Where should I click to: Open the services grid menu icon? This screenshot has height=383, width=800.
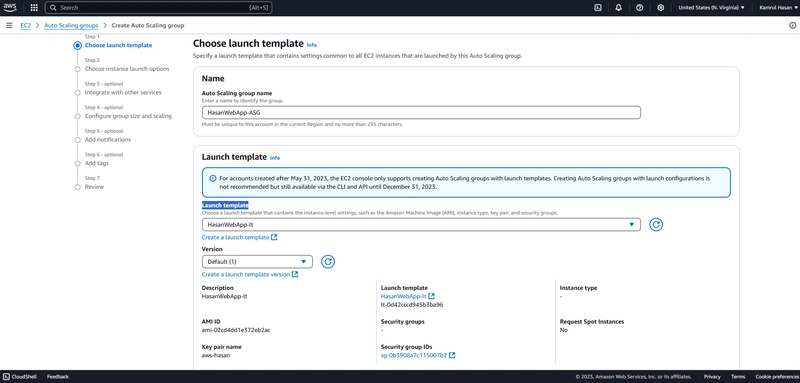tap(34, 8)
